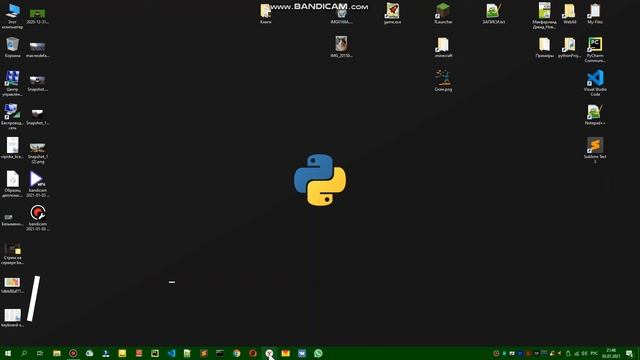Select the IMG_2015 cat photo thumbnail
The width and height of the screenshot is (640, 360).
coord(341,47)
